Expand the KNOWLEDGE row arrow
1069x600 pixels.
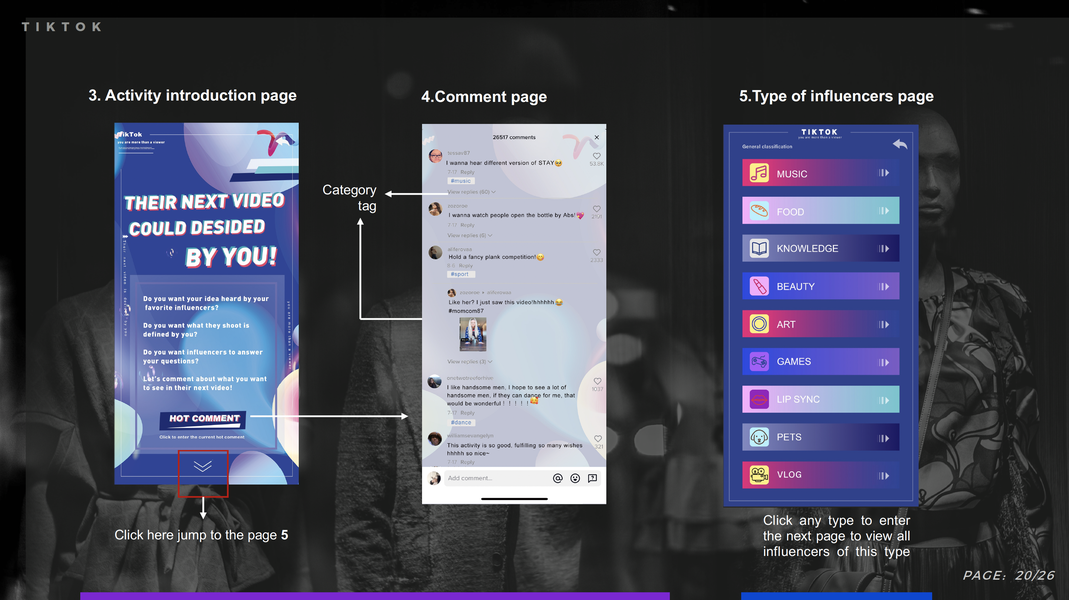tap(884, 249)
